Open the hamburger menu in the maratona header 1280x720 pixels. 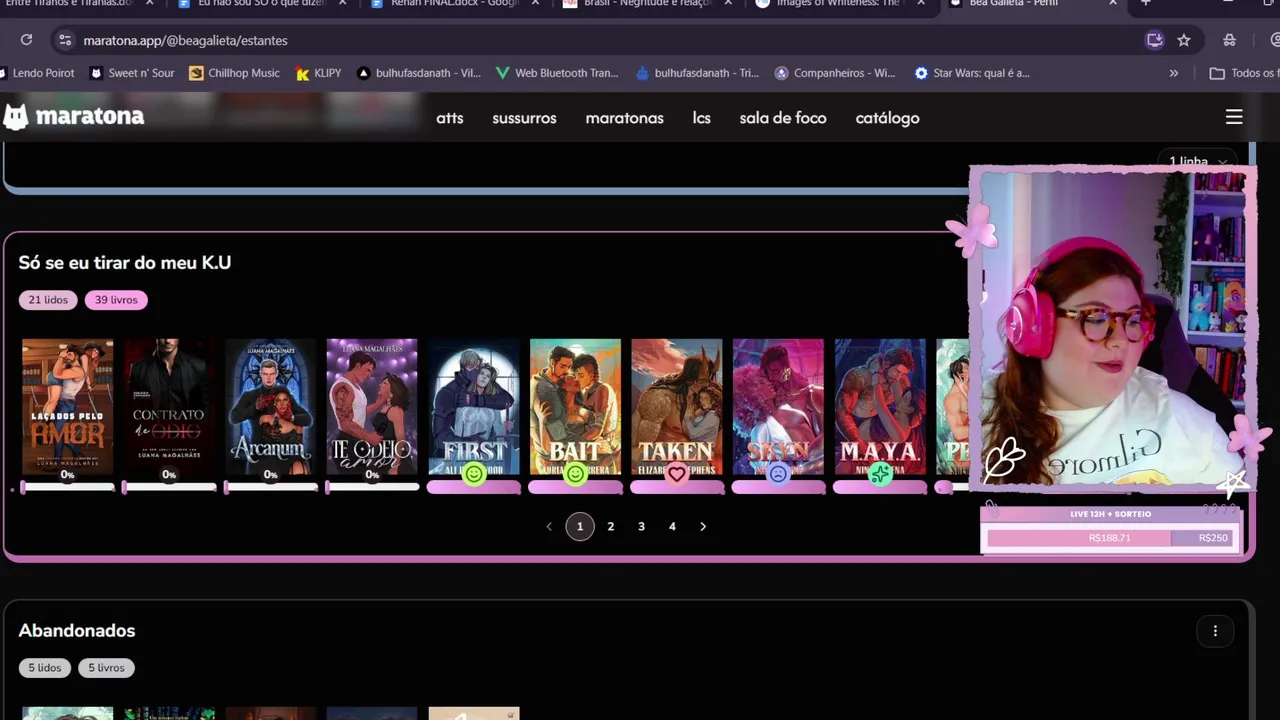click(x=1234, y=117)
